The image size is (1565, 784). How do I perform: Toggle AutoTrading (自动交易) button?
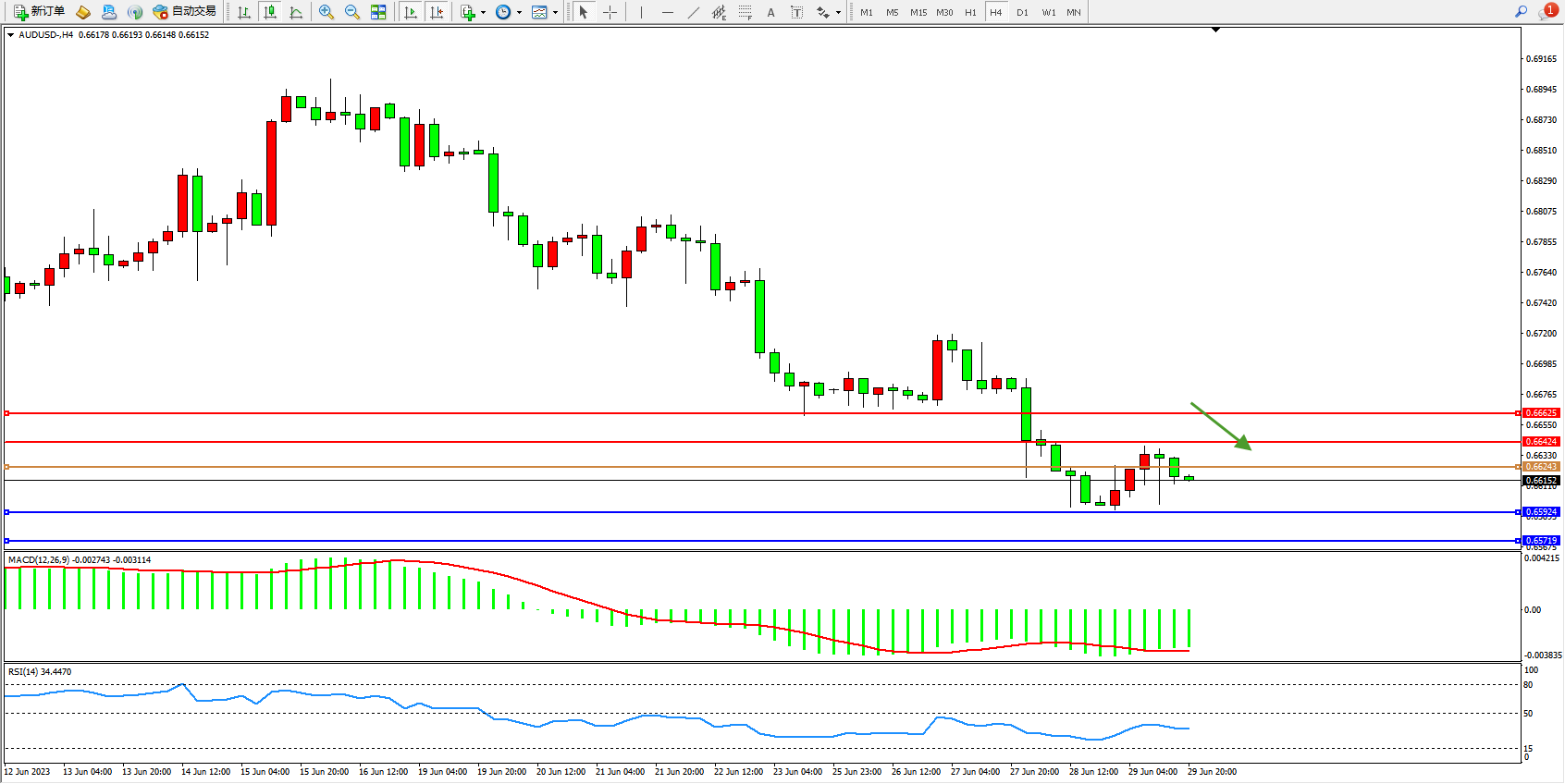point(185,12)
